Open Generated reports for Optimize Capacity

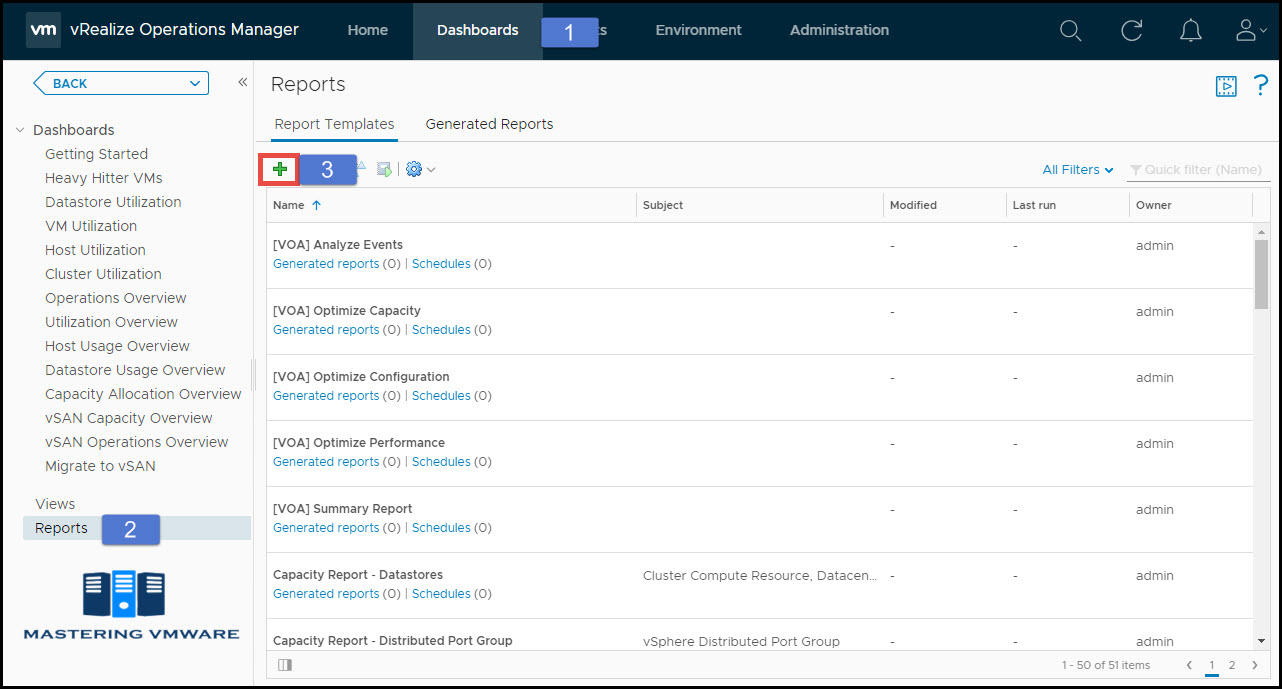pos(326,330)
